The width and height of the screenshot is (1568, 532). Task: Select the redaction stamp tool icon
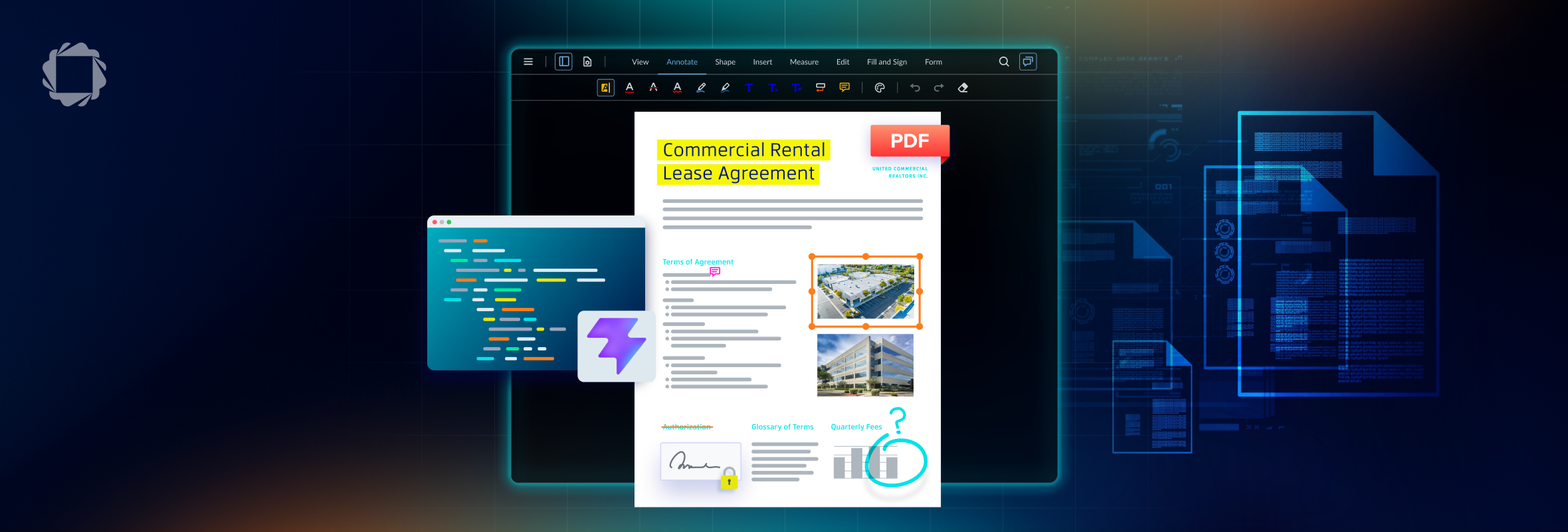(x=821, y=88)
